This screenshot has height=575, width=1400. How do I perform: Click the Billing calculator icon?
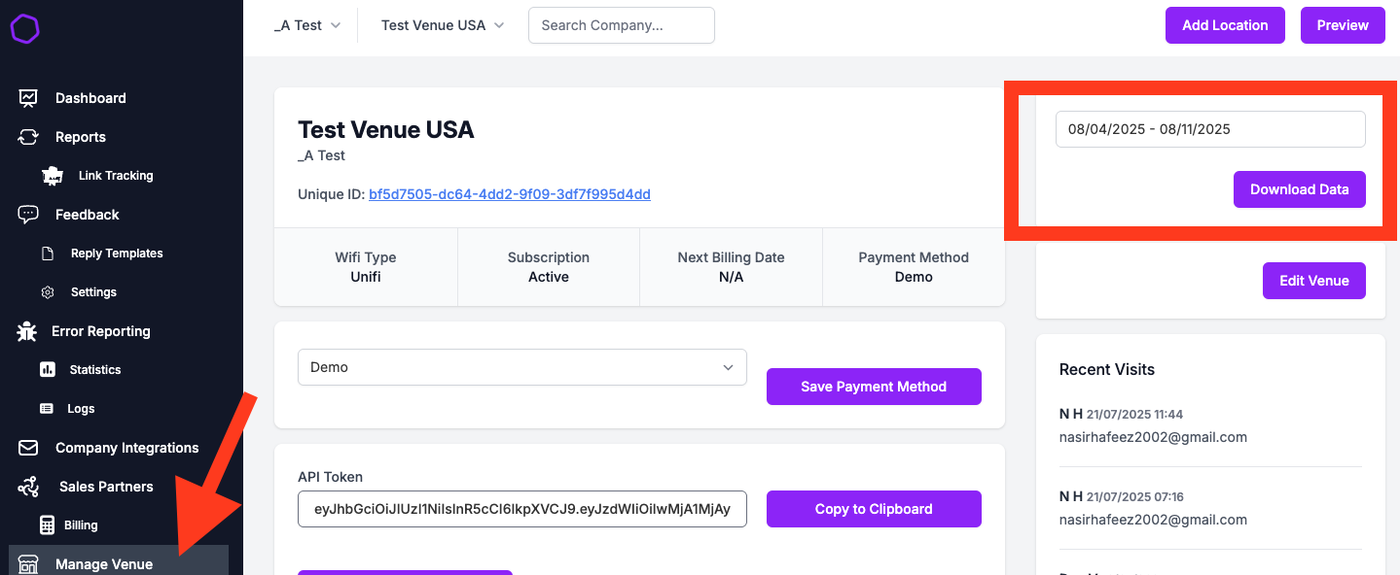(x=47, y=525)
